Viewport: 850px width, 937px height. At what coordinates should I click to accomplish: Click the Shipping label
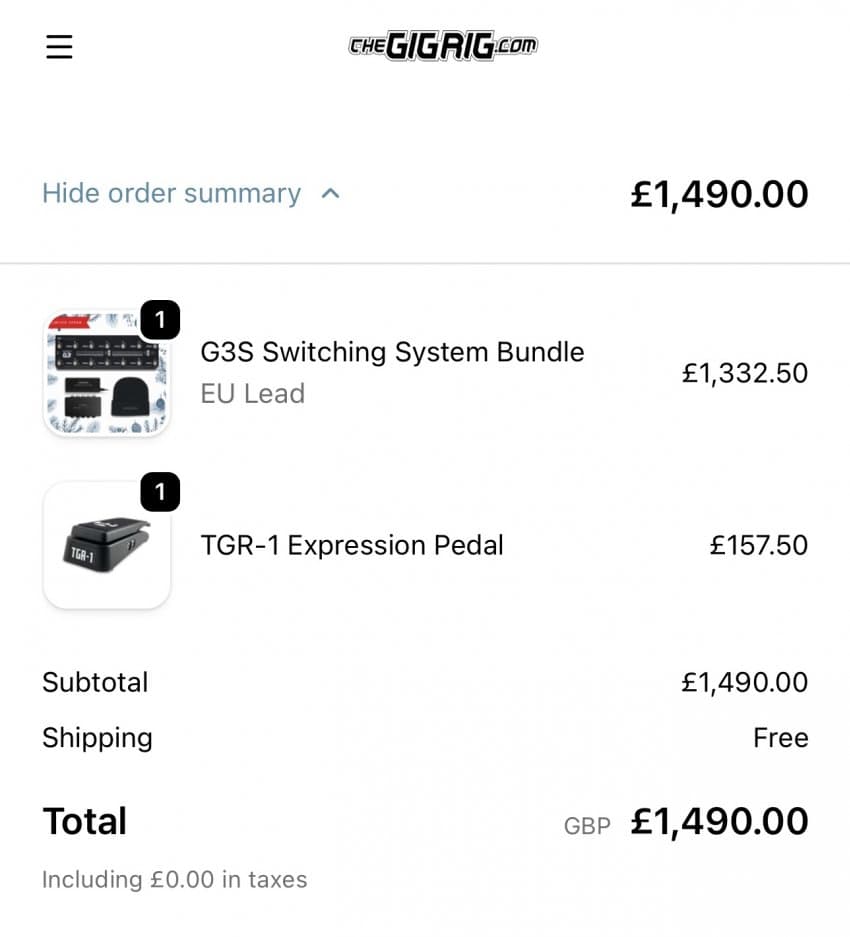pos(97,738)
